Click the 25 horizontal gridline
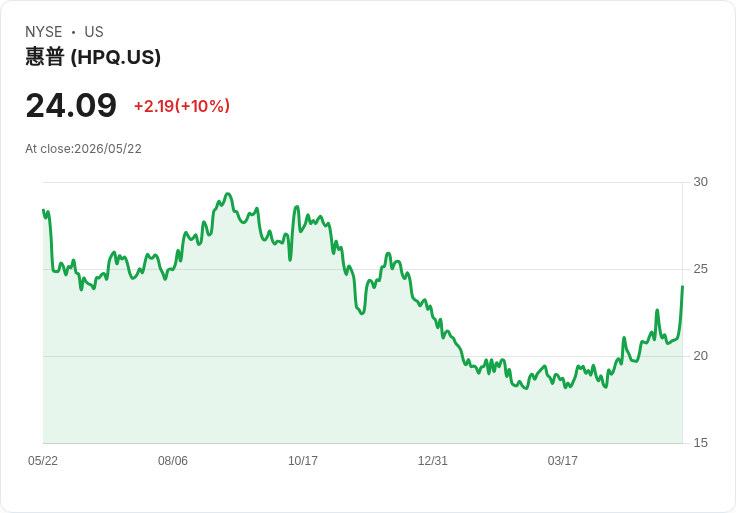Screen dimensions: 736x513 [363, 269]
